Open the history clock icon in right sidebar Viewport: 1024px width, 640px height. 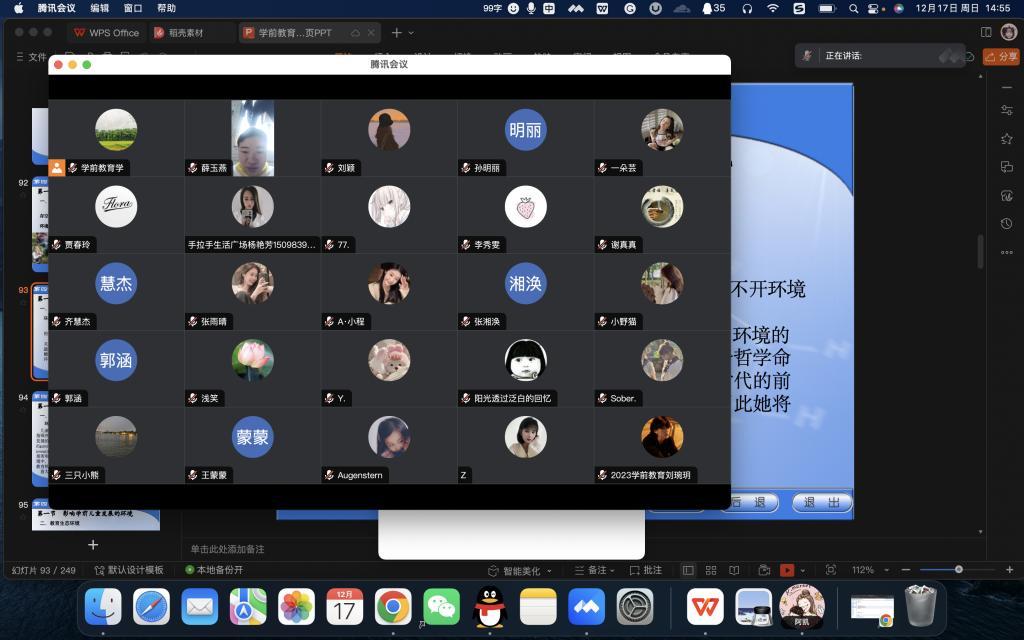point(1006,223)
